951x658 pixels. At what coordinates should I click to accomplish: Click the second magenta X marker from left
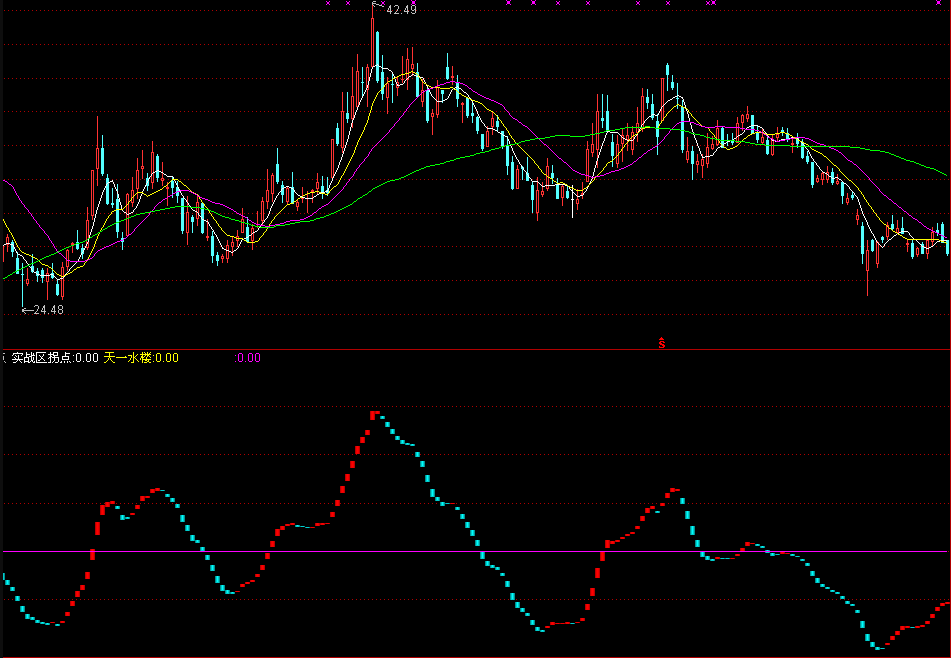click(347, 4)
